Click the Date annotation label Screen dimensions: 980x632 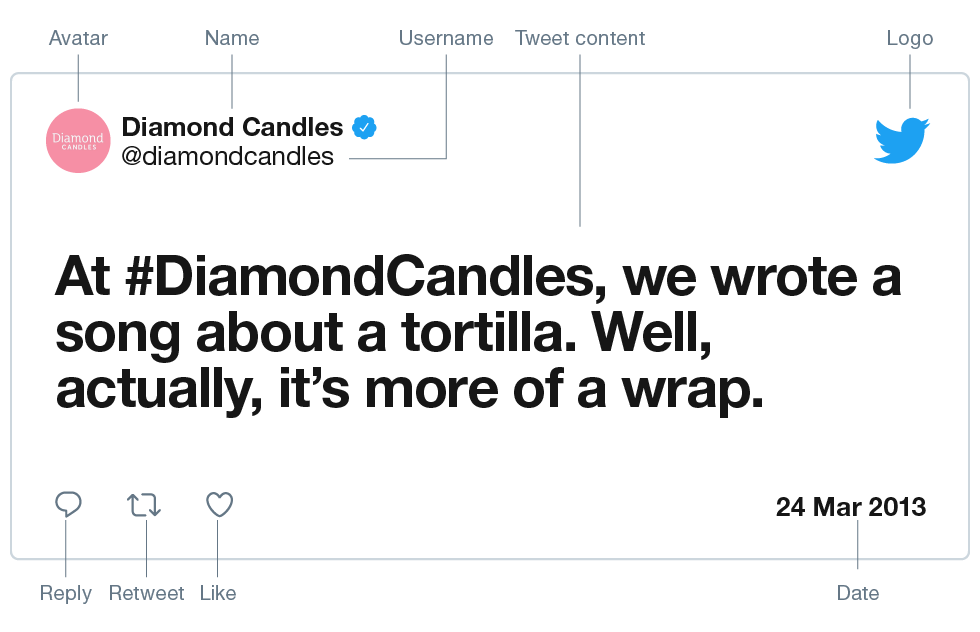[x=858, y=593]
